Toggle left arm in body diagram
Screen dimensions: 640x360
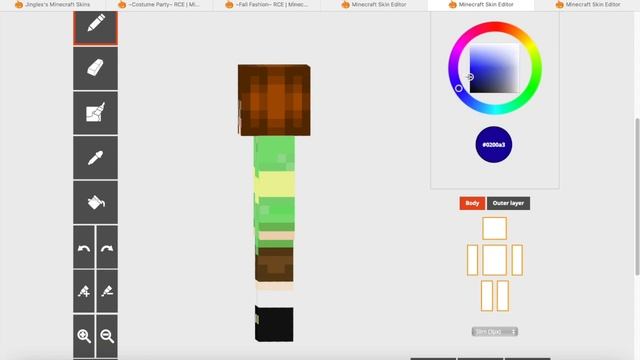tap(472, 260)
